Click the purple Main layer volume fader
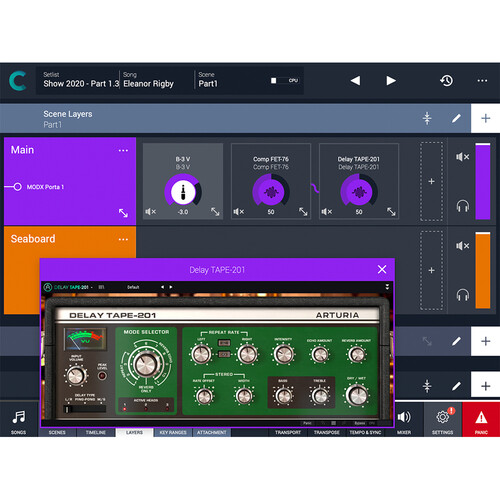Screen dimensions: 500x500 [483, 181]
